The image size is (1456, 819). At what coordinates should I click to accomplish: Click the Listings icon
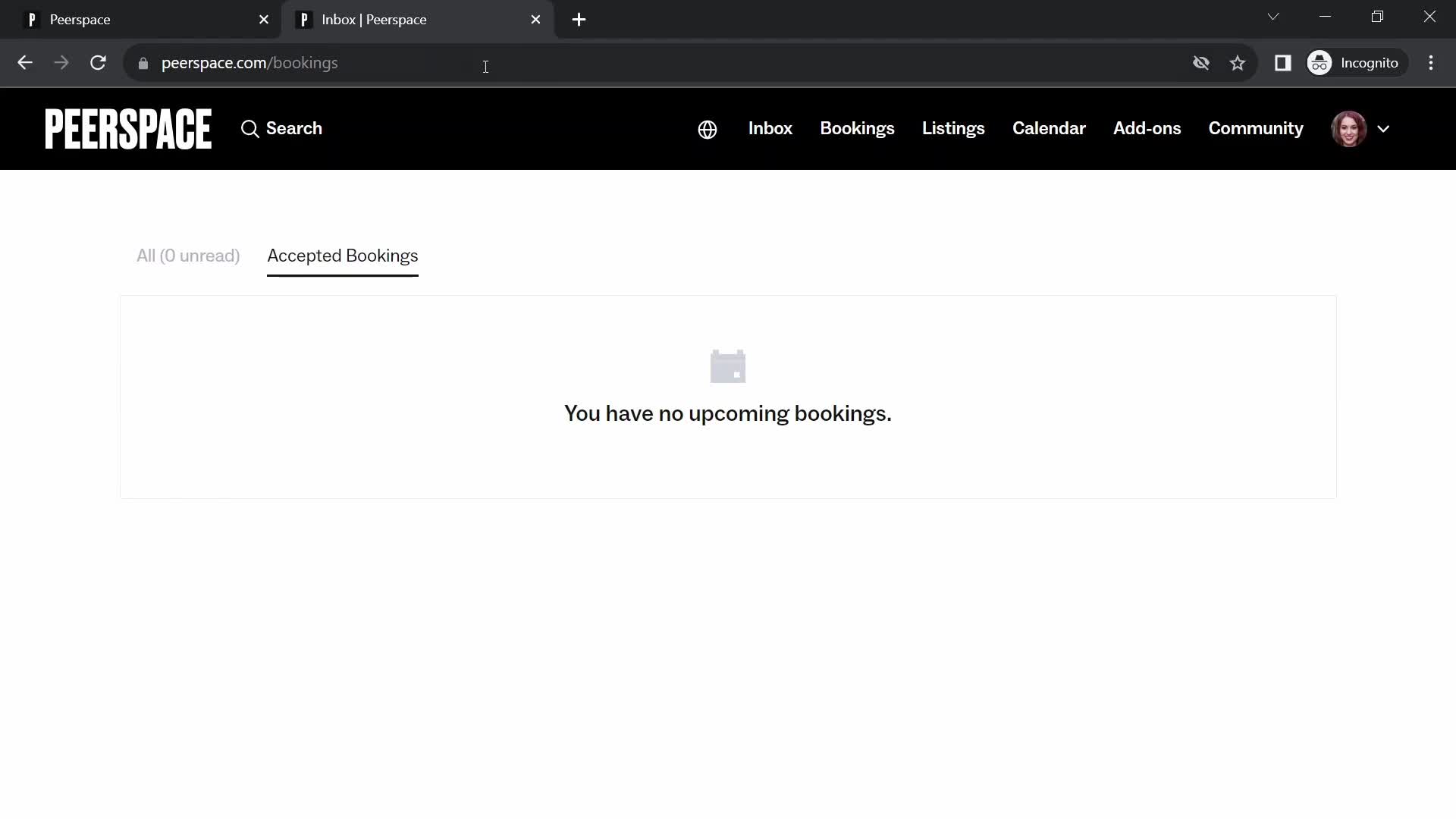click(953, 128)
